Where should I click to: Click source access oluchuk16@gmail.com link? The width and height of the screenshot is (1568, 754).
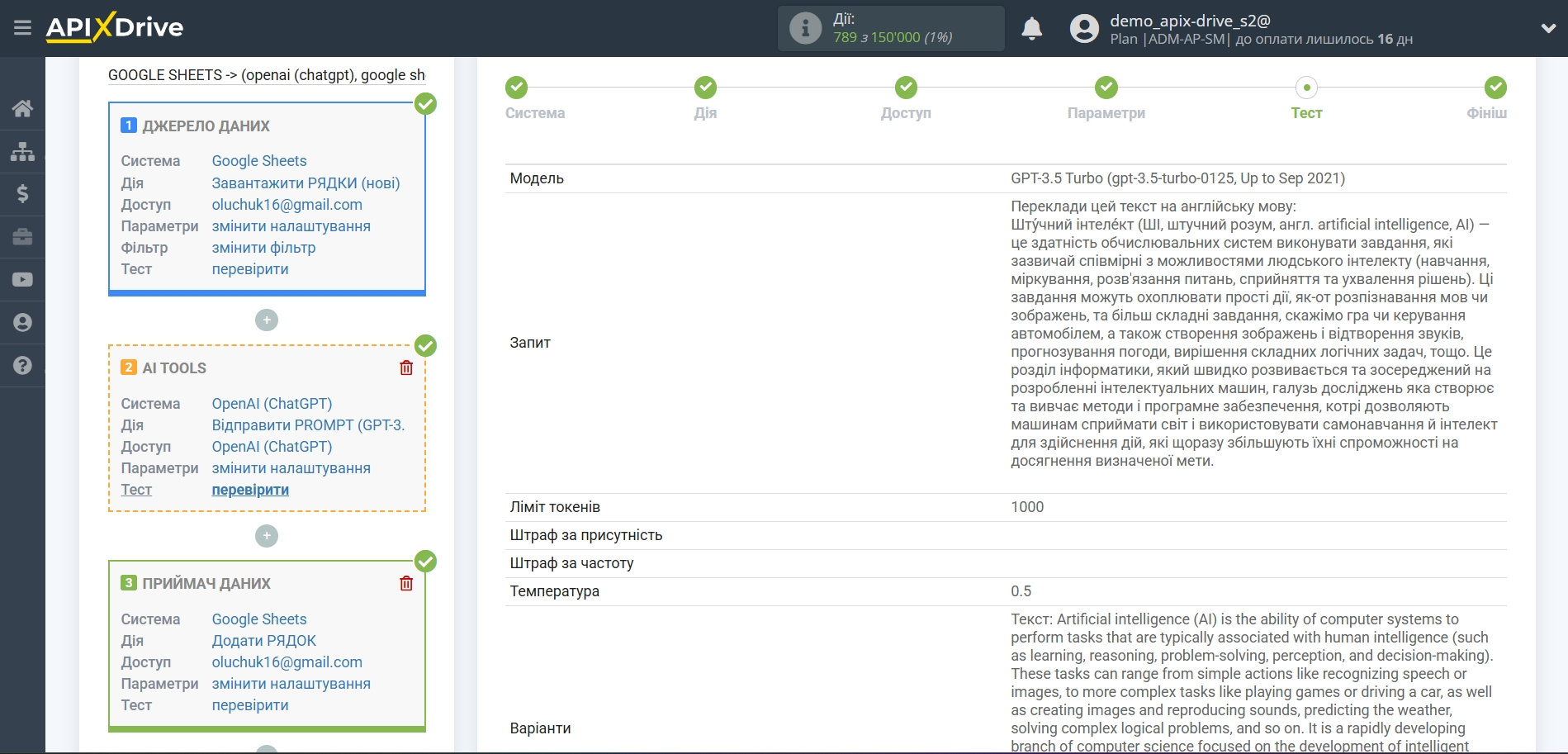click(287, 205)
